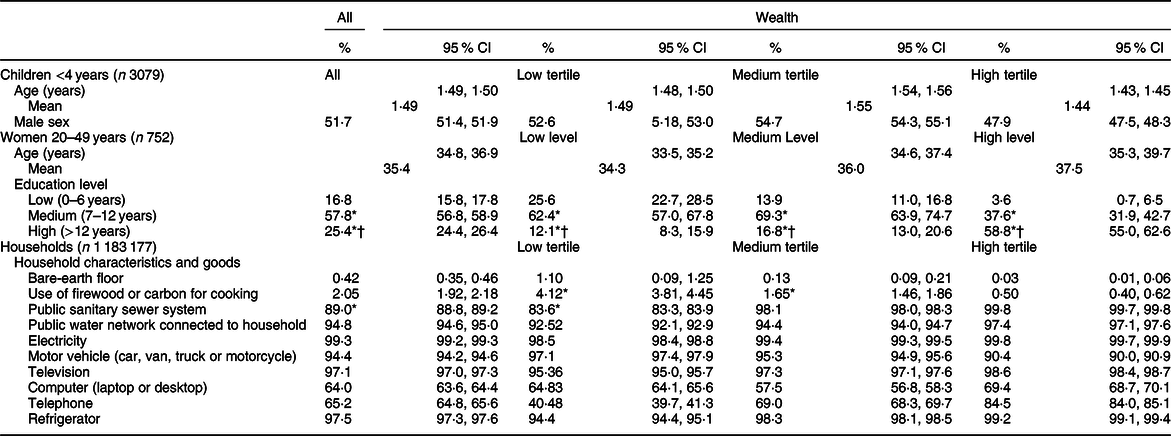Select the "Households (n 1 183 177)" heading
This screenshot has width=1171, height=436.
point(75,241)
